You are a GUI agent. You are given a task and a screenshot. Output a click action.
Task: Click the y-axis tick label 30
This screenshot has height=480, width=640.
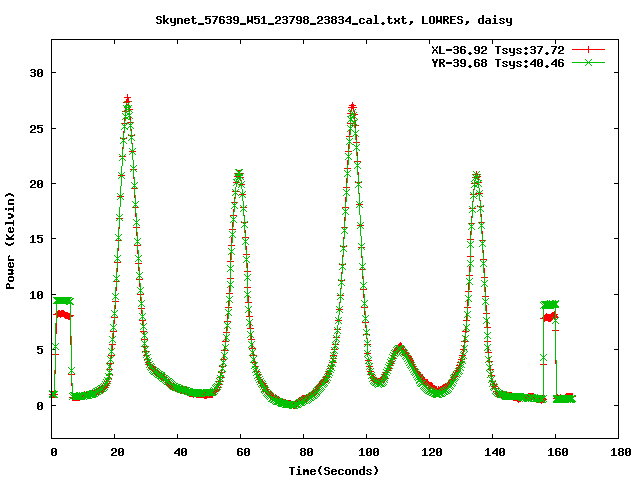[x=36, y=73]
